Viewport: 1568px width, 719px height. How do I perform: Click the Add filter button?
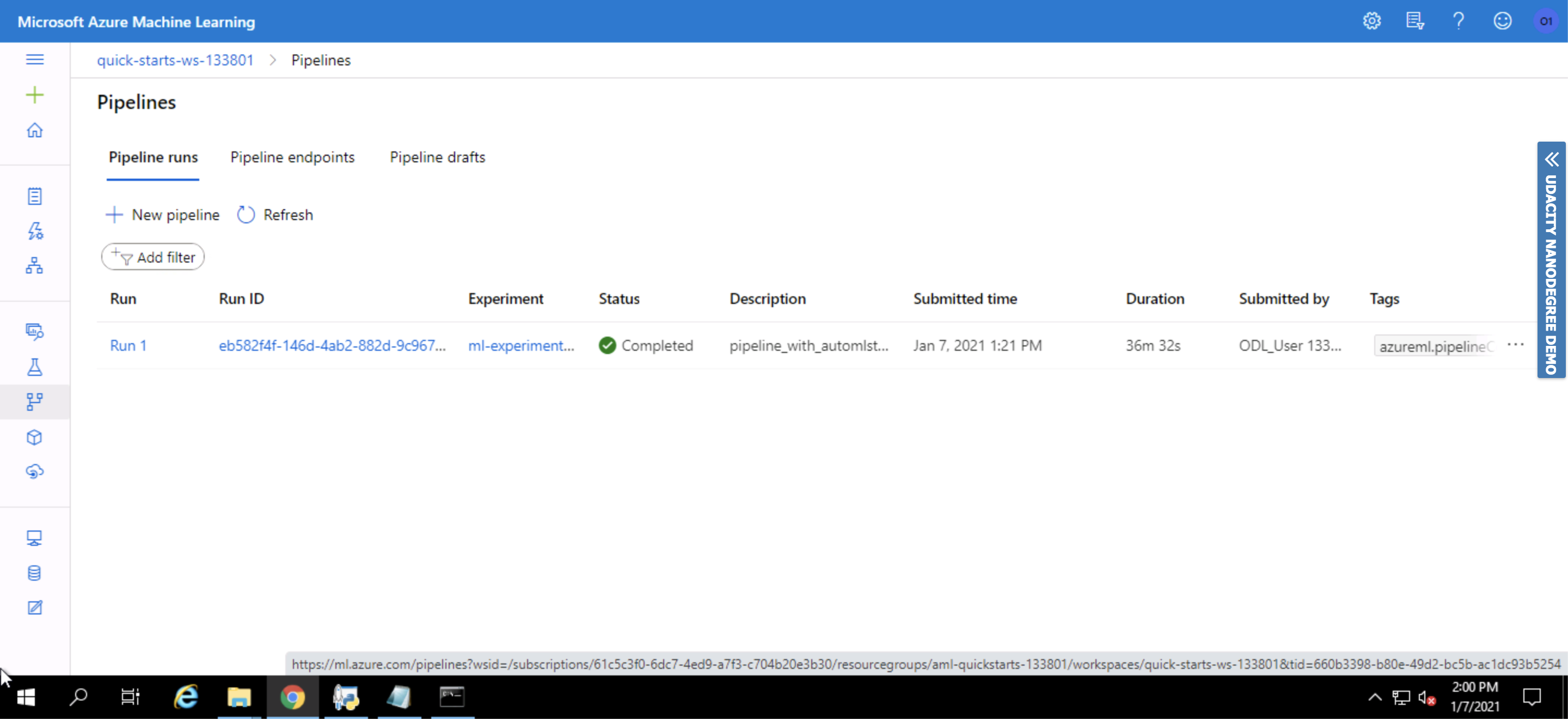pos(153,257)
